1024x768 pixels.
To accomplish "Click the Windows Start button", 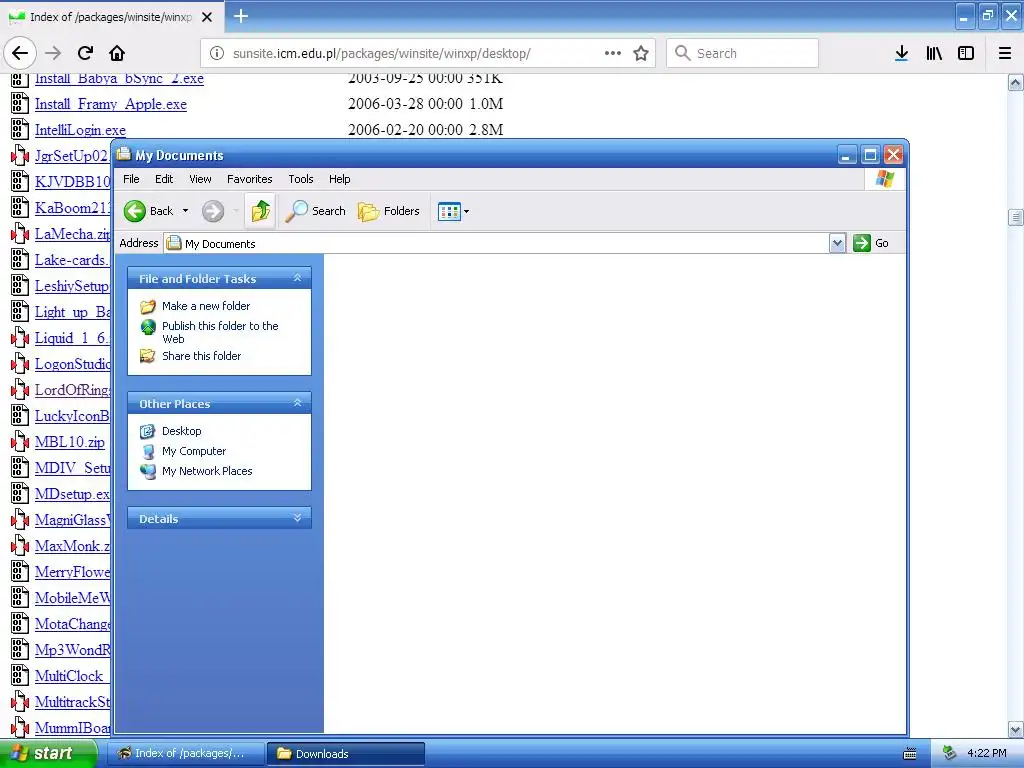I will pyautogui.click(x=48, y=754).
